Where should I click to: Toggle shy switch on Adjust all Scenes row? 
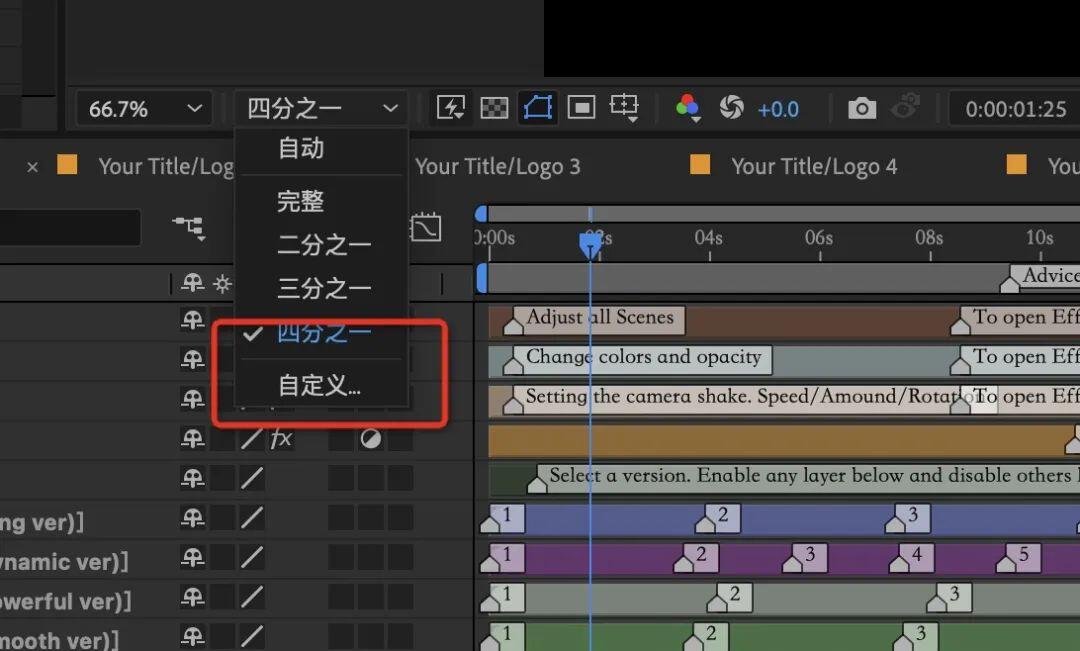click(192, 320)
